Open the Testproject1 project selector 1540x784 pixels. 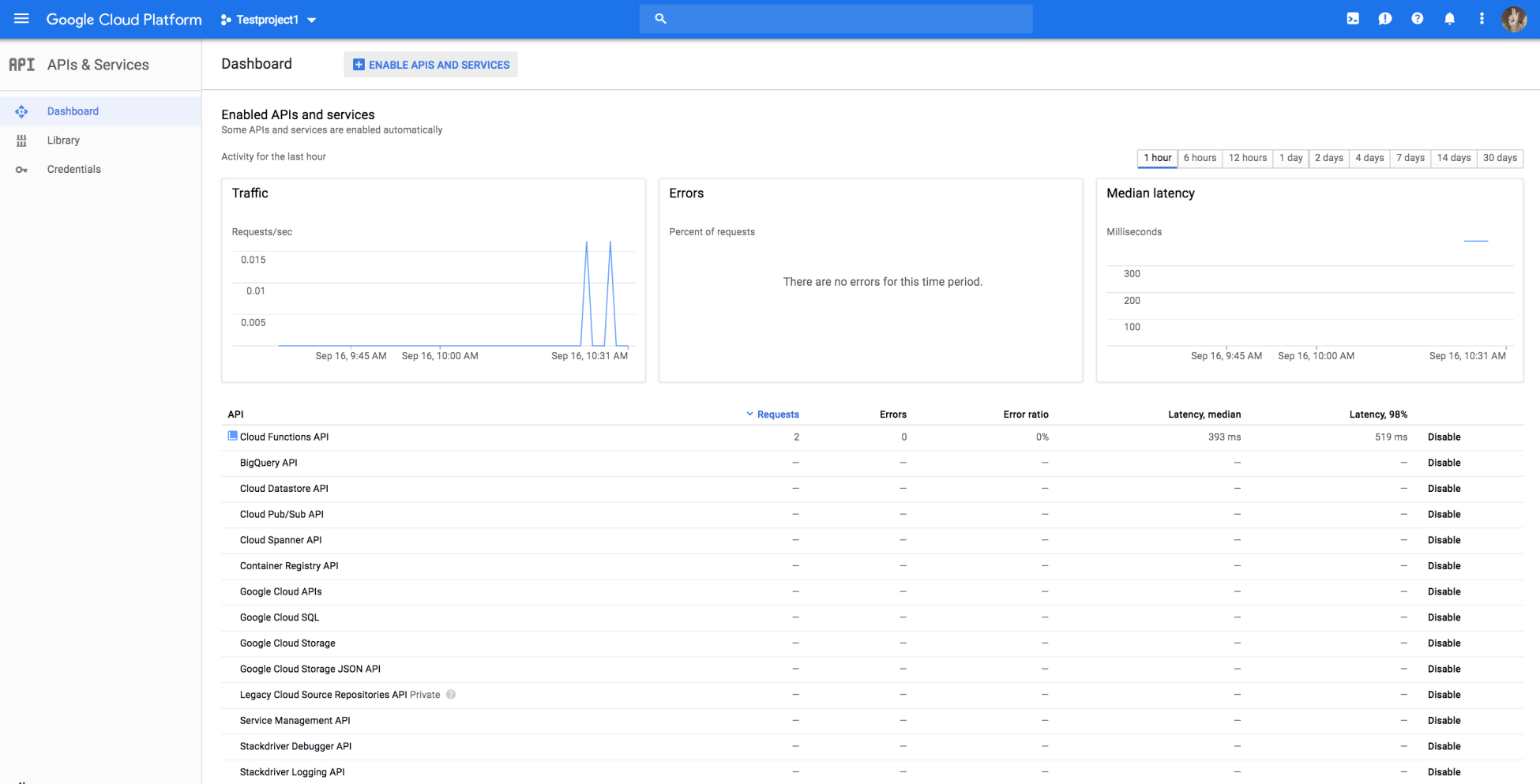click(x=269, y=20)
